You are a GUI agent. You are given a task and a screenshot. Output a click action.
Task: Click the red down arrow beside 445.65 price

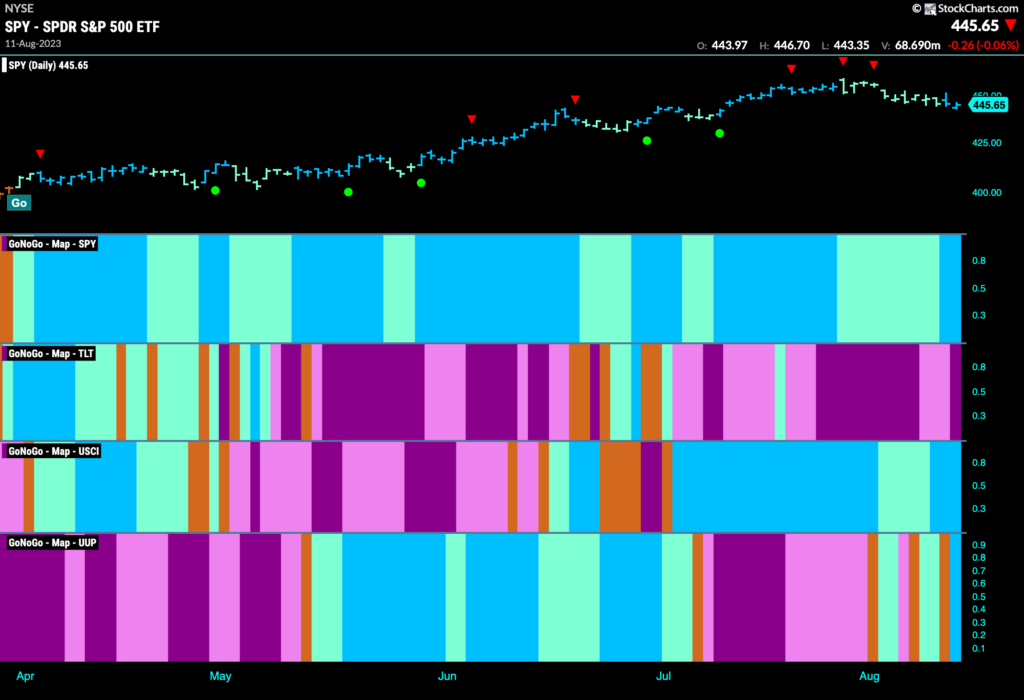point(1011,25)
